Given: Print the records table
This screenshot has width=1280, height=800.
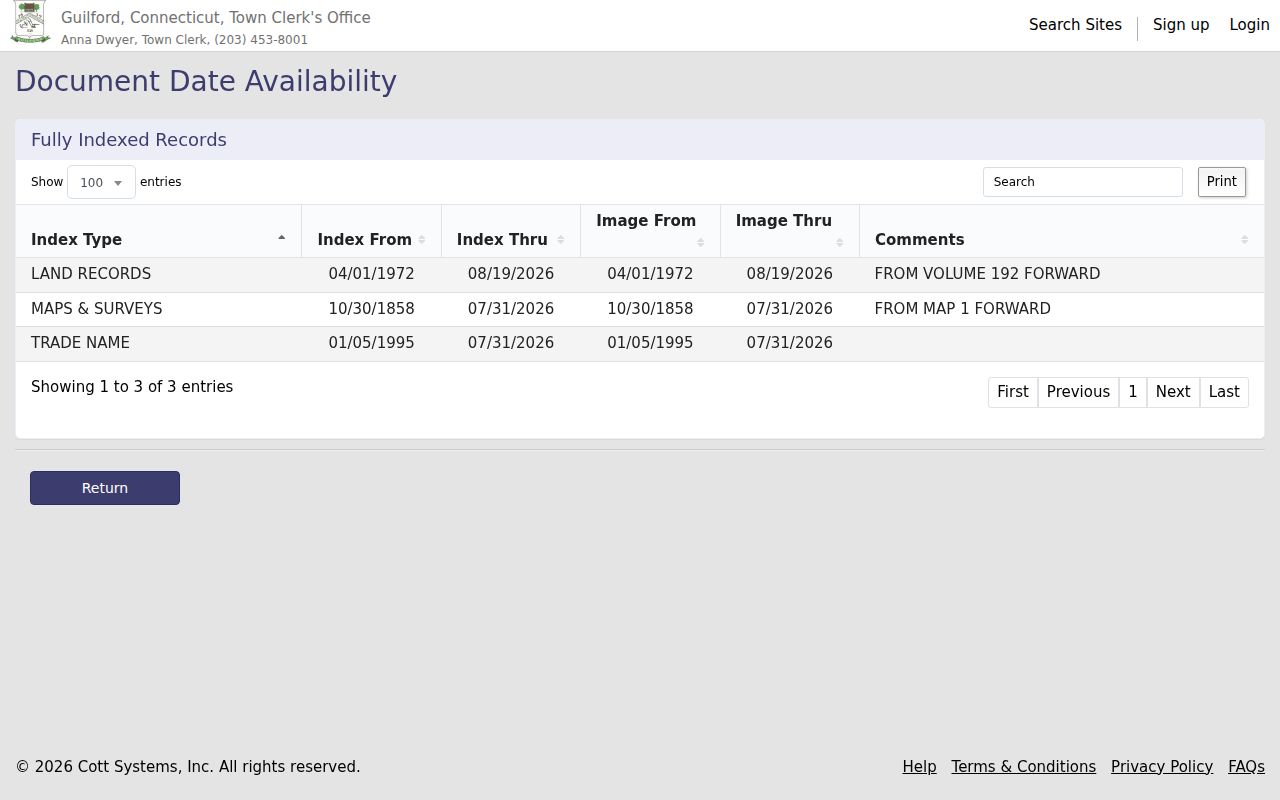Looking at the screenshot, I should (x=1222, y=182).
